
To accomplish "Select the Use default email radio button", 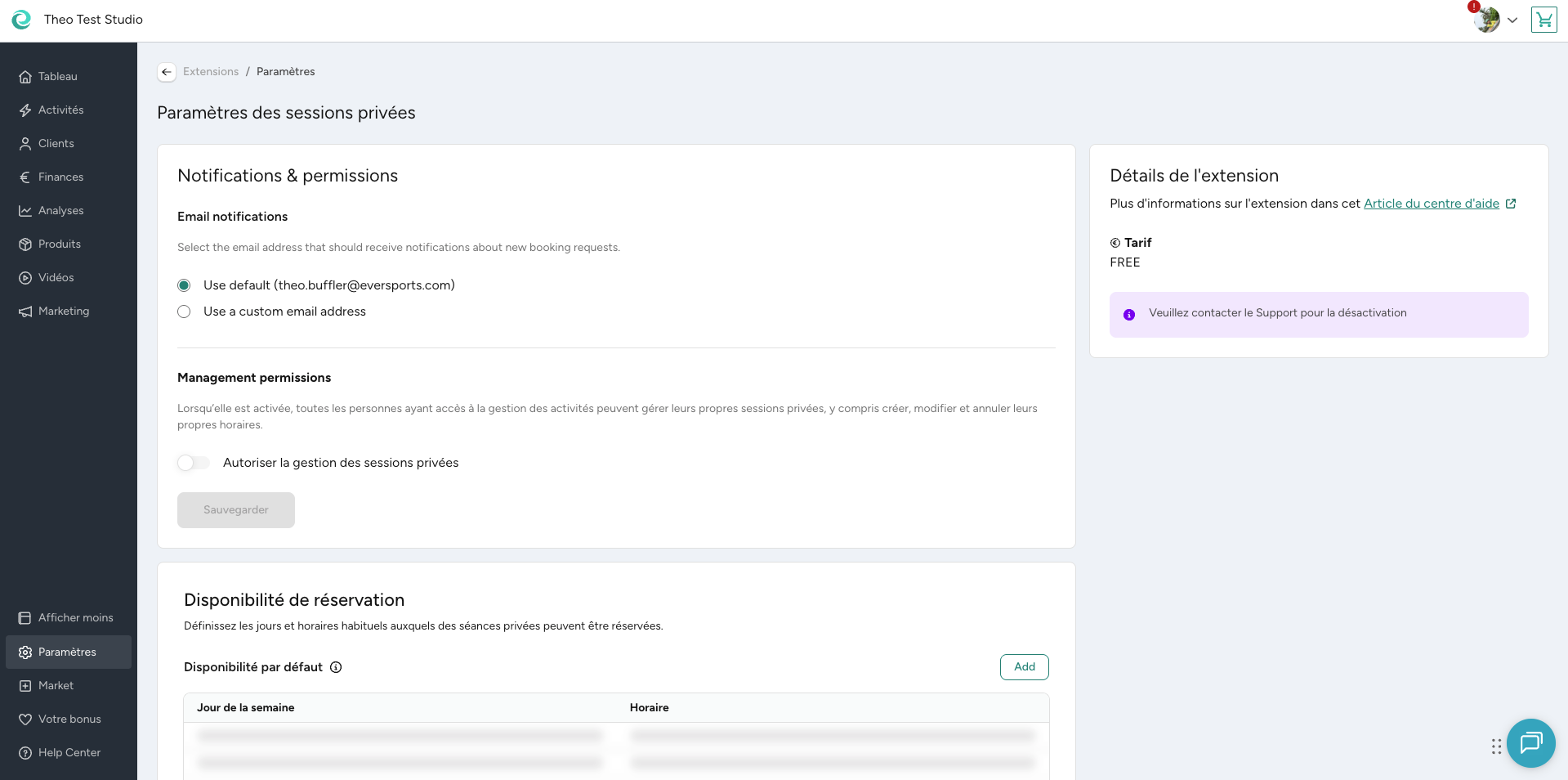I will 184,285.
